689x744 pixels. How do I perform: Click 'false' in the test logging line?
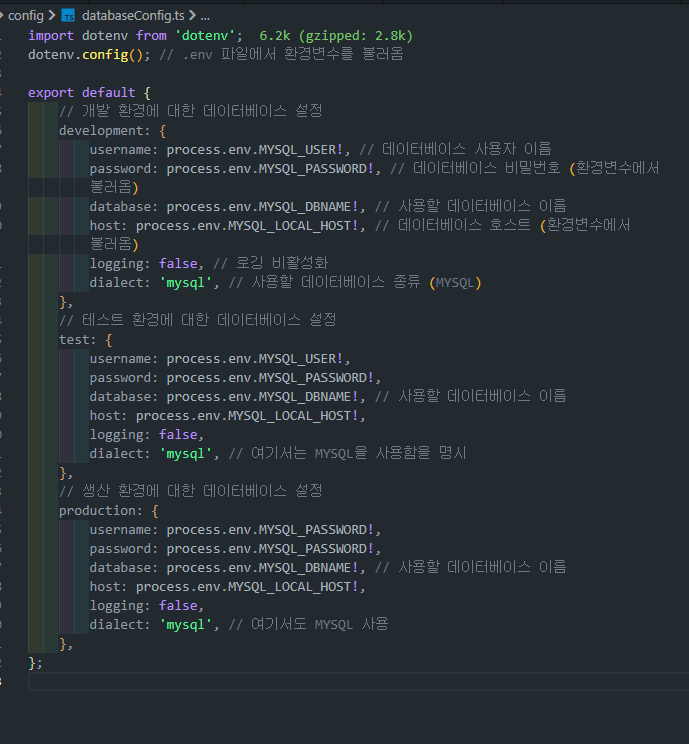pos(178,435)
